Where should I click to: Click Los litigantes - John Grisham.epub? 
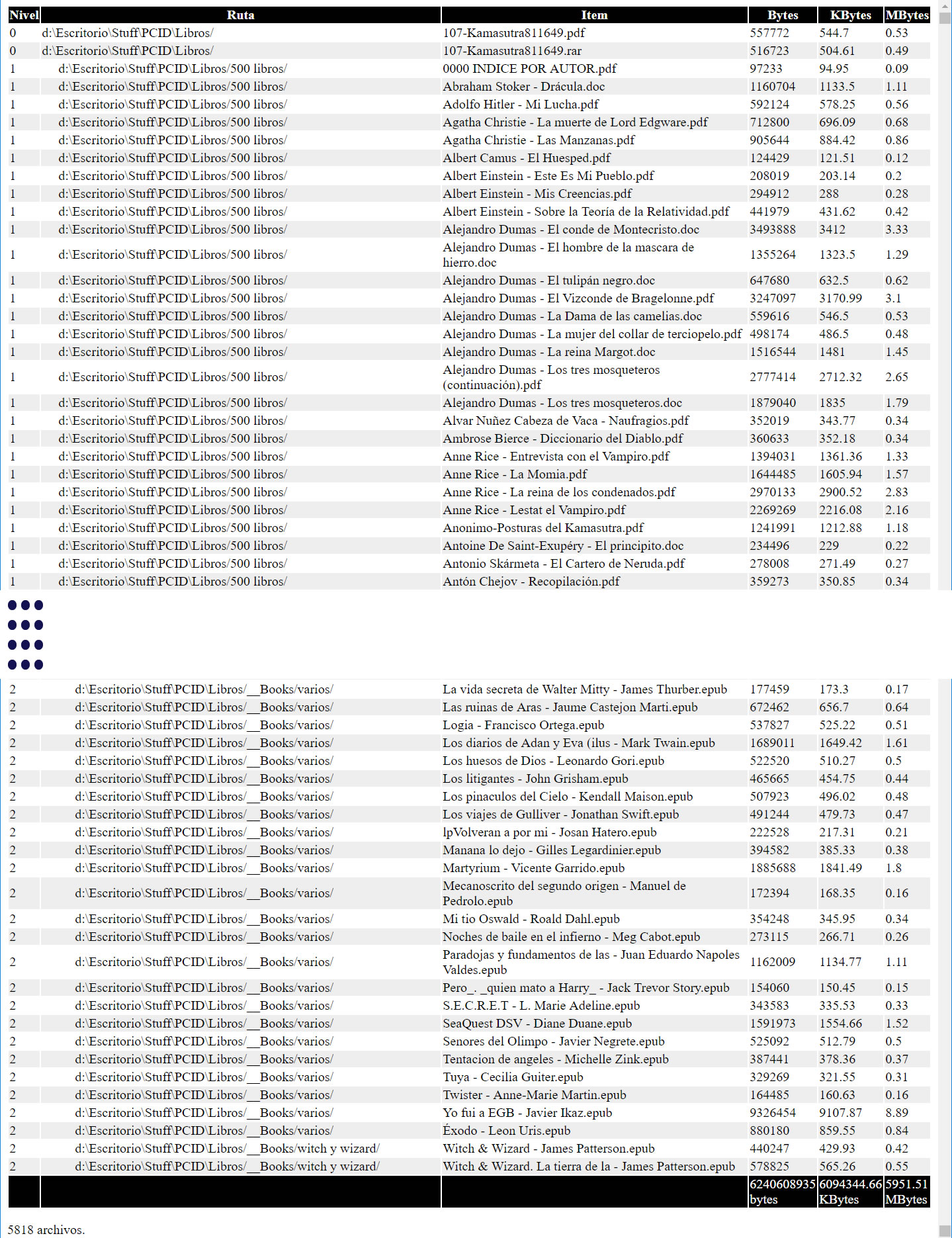click(535, 779)
